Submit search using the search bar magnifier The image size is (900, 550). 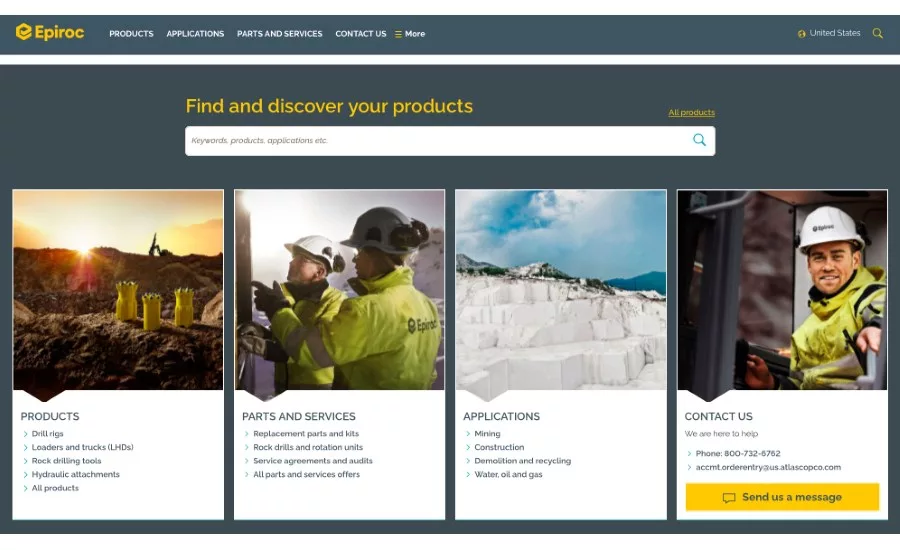(699, 140)
